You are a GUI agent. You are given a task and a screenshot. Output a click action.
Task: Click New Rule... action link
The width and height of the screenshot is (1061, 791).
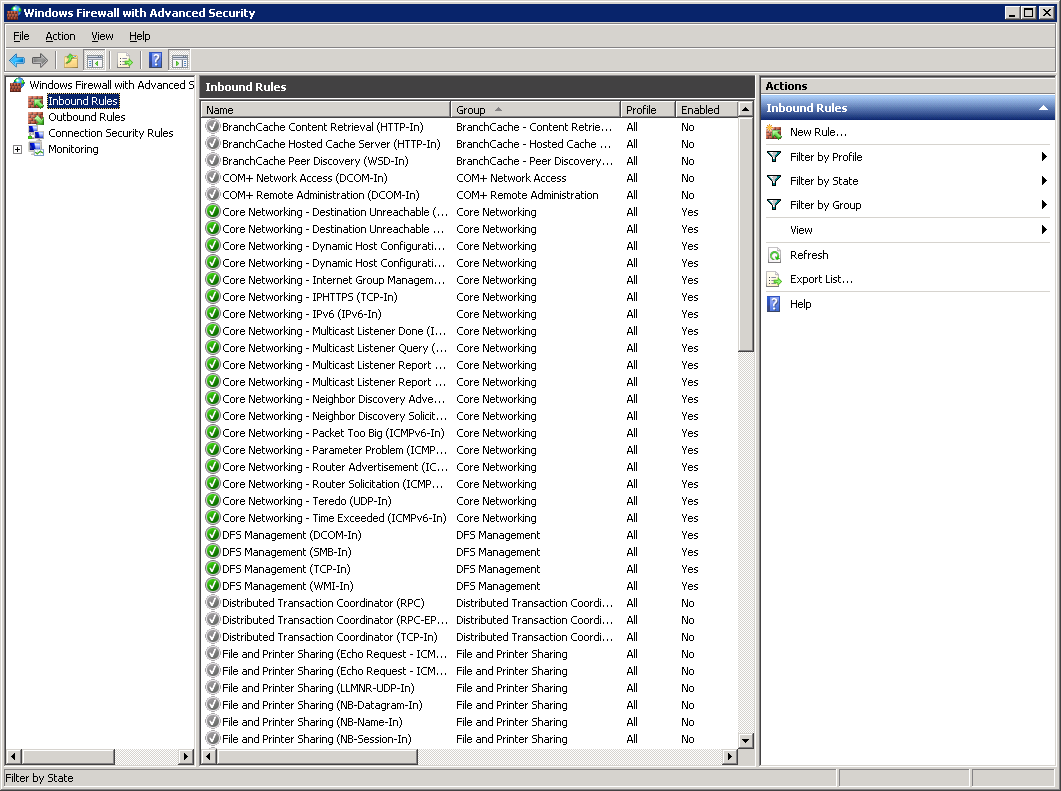point(818,132)
